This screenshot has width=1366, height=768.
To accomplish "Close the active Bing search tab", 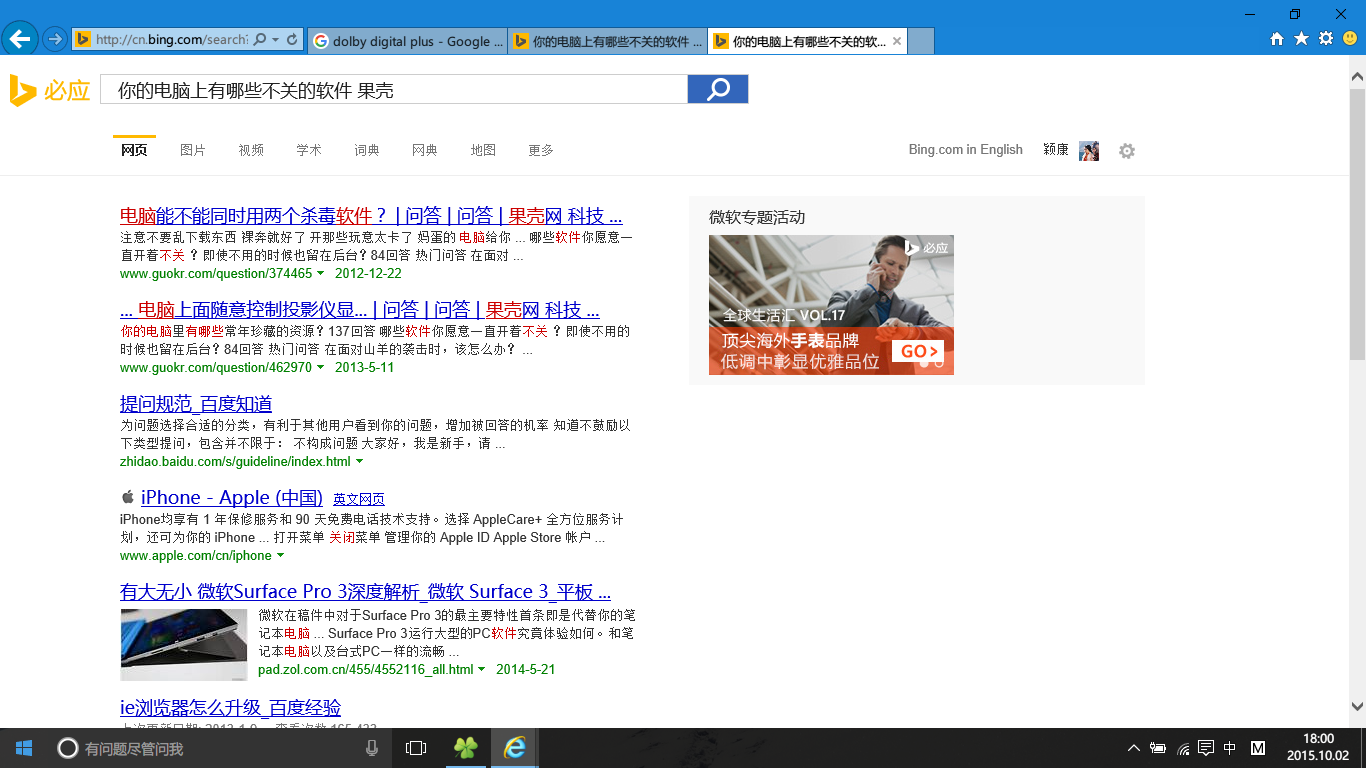I will [897, 42].
